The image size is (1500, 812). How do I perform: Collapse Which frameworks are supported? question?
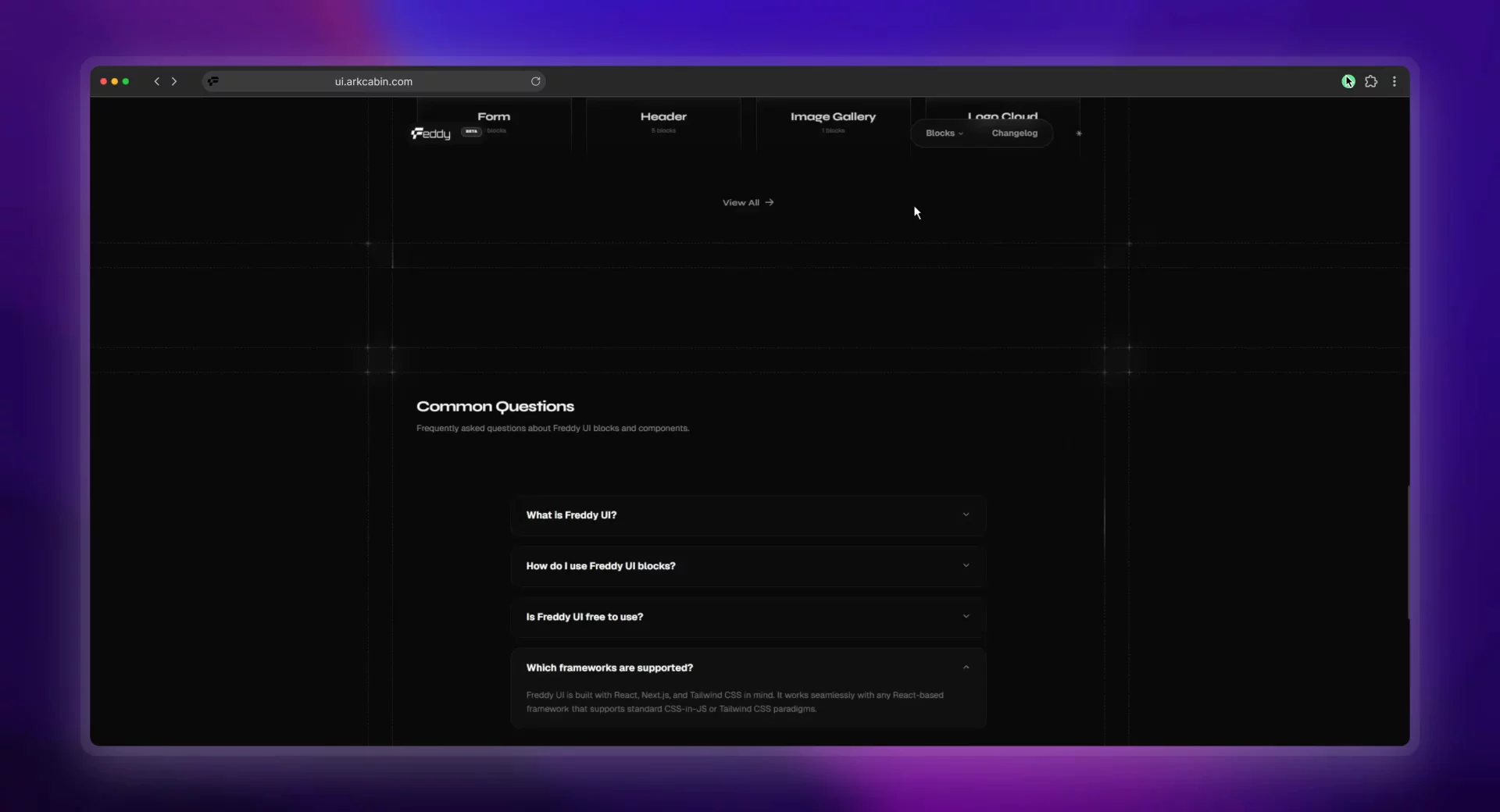(748, 668)
